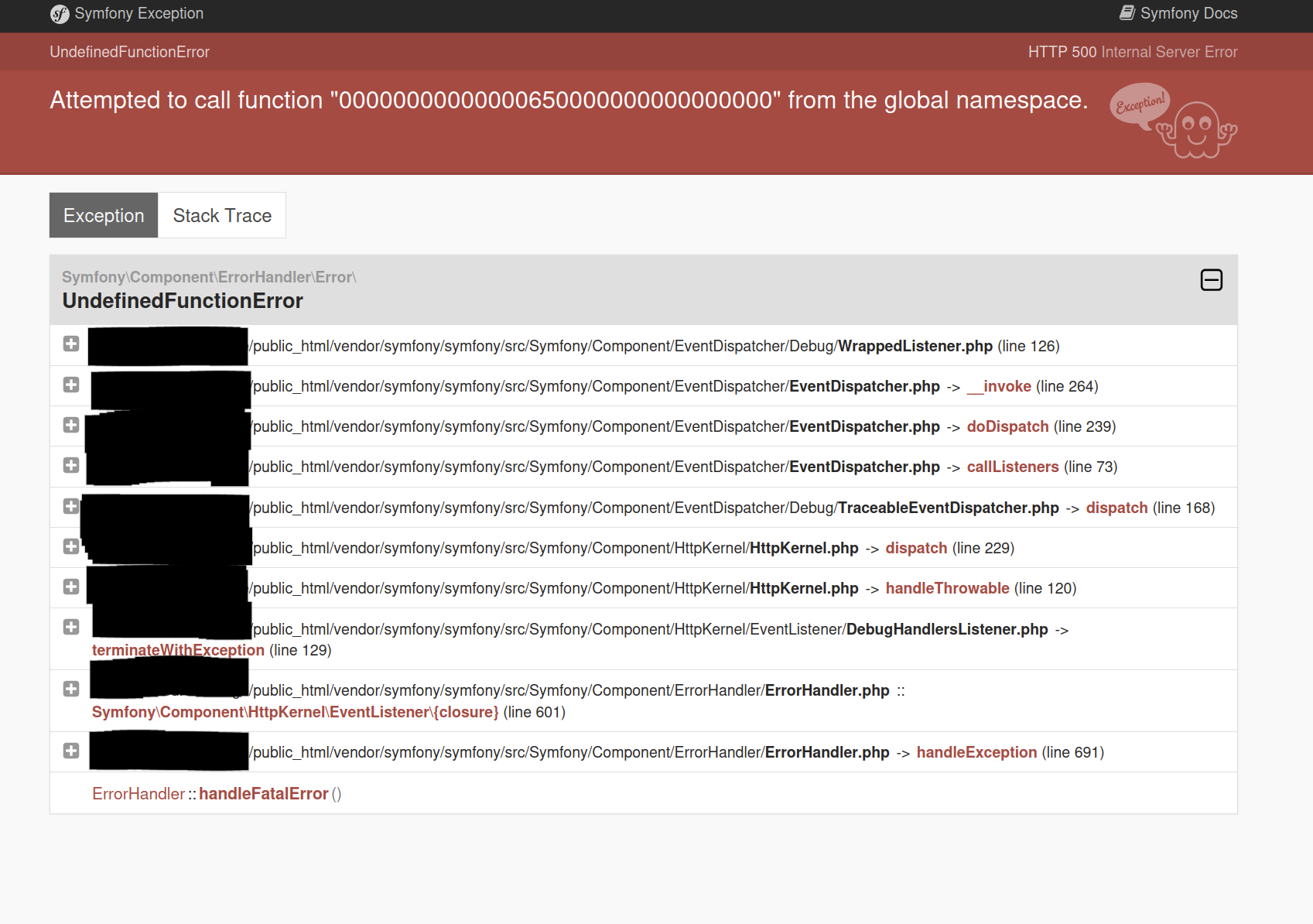Expand the __invoke line 264 trace row

71,385
